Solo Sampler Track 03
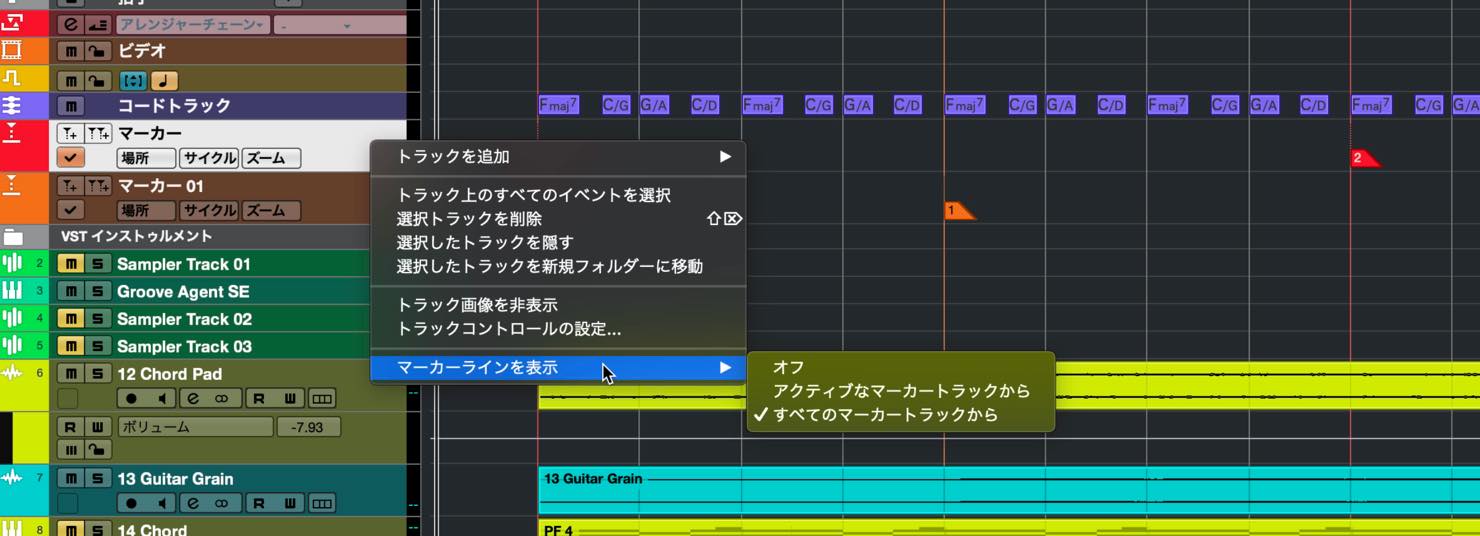The image size is (1480, 536). tap(97, 346)
